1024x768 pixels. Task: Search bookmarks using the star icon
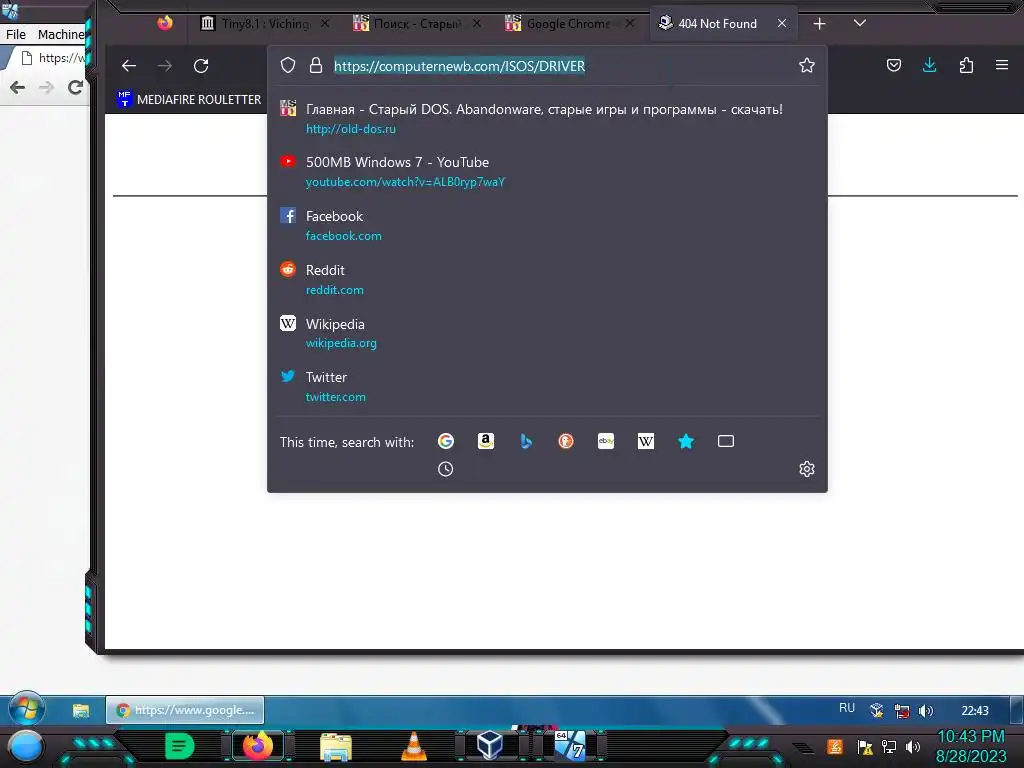686,441
